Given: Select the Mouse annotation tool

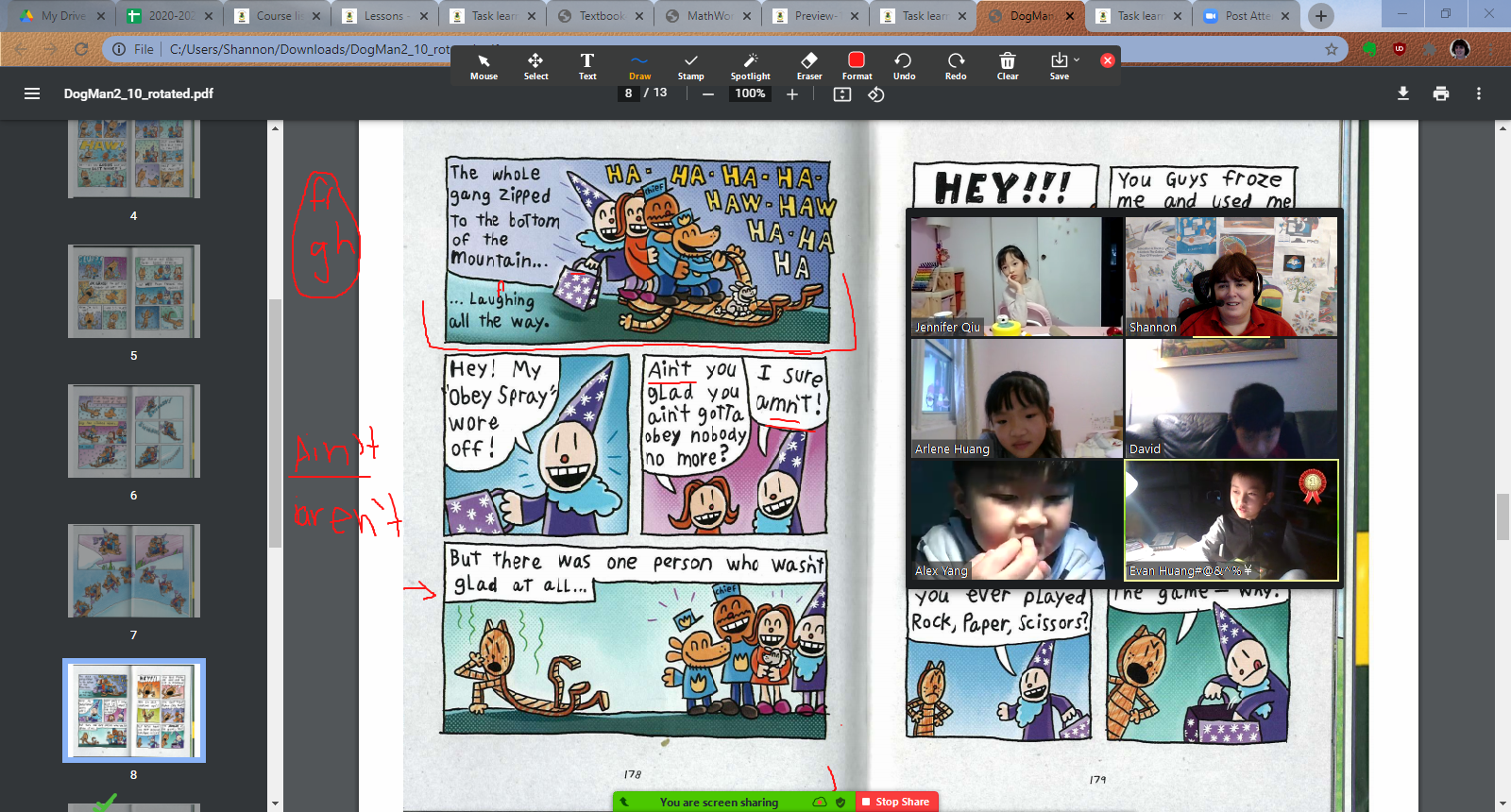Looking at the screenshot, I should coord(484,66).
